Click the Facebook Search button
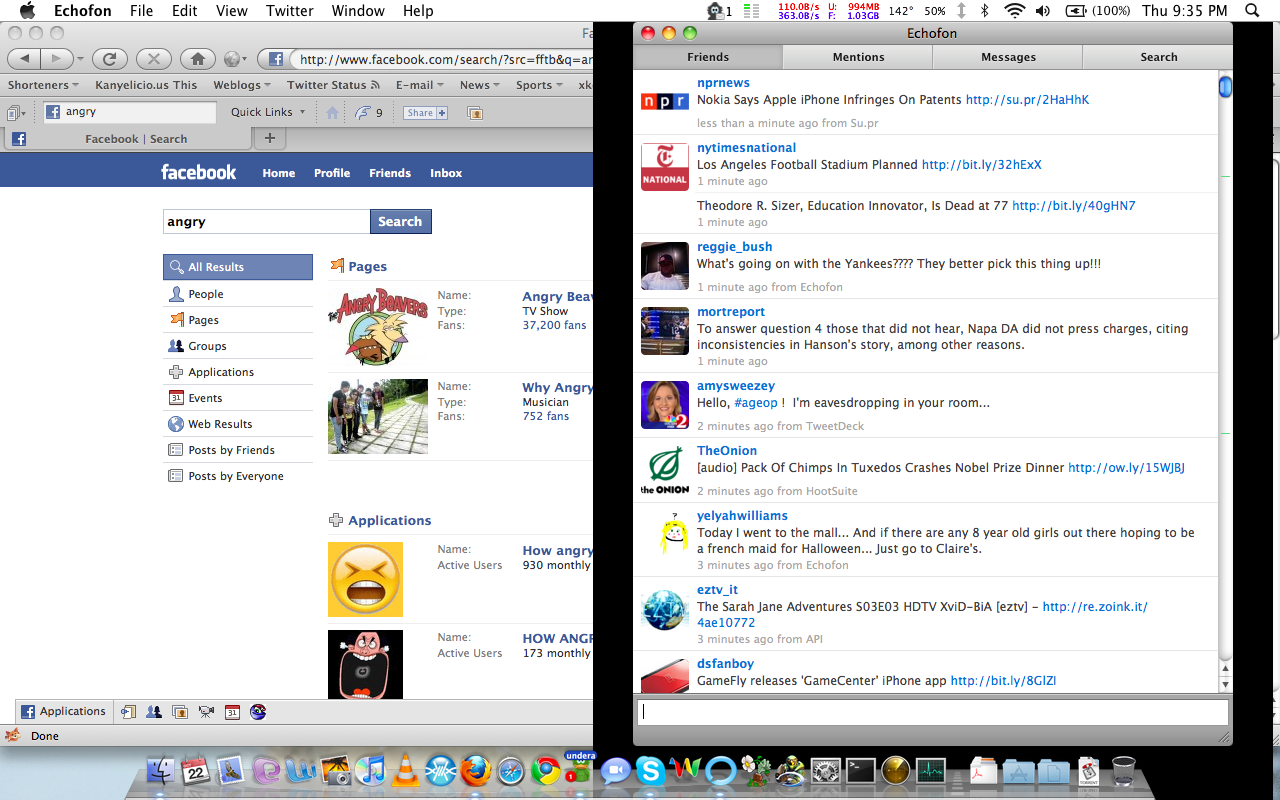1280x800 pixels. click(x=400, y=221)
